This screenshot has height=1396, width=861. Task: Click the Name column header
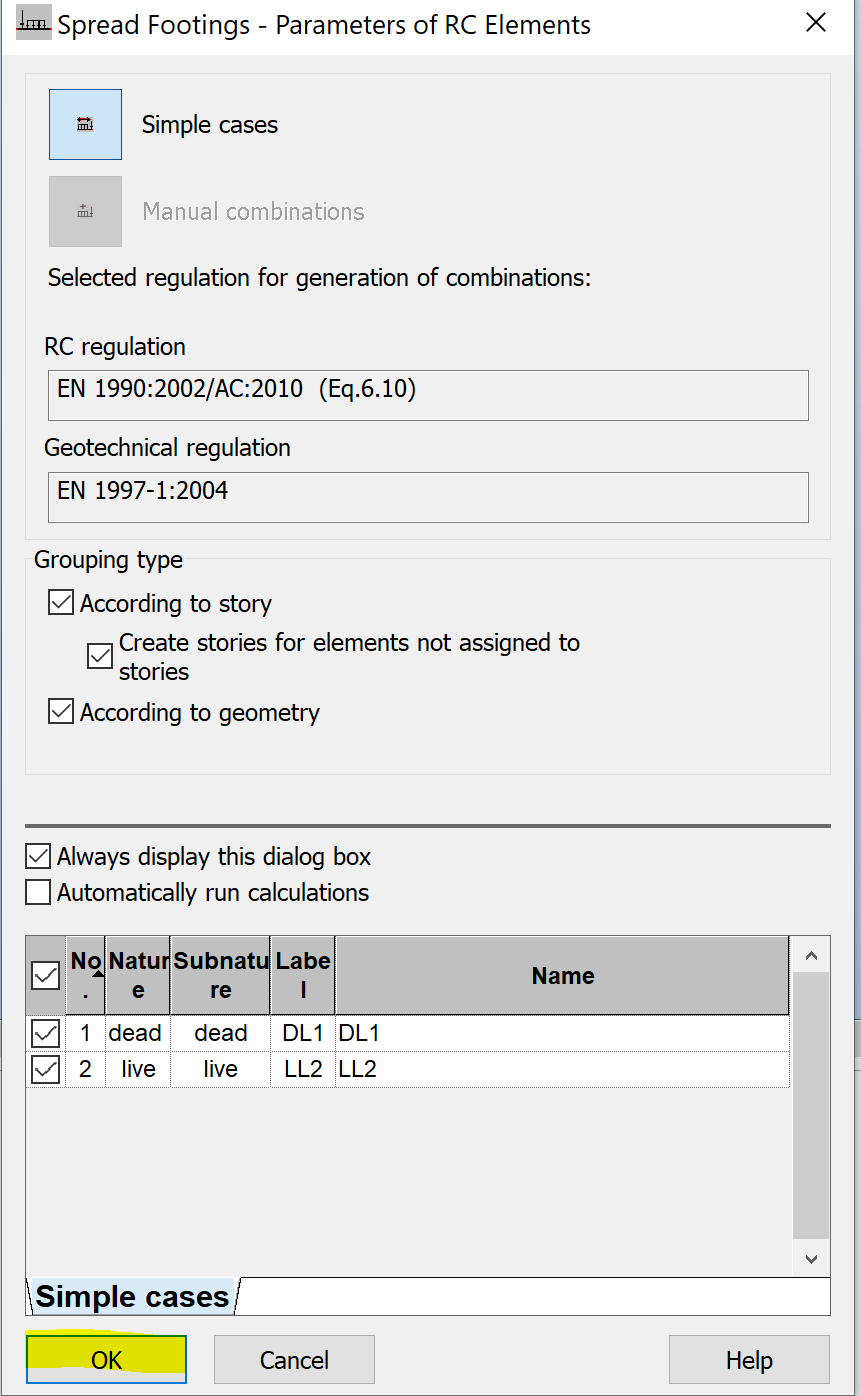pos(562,975)
